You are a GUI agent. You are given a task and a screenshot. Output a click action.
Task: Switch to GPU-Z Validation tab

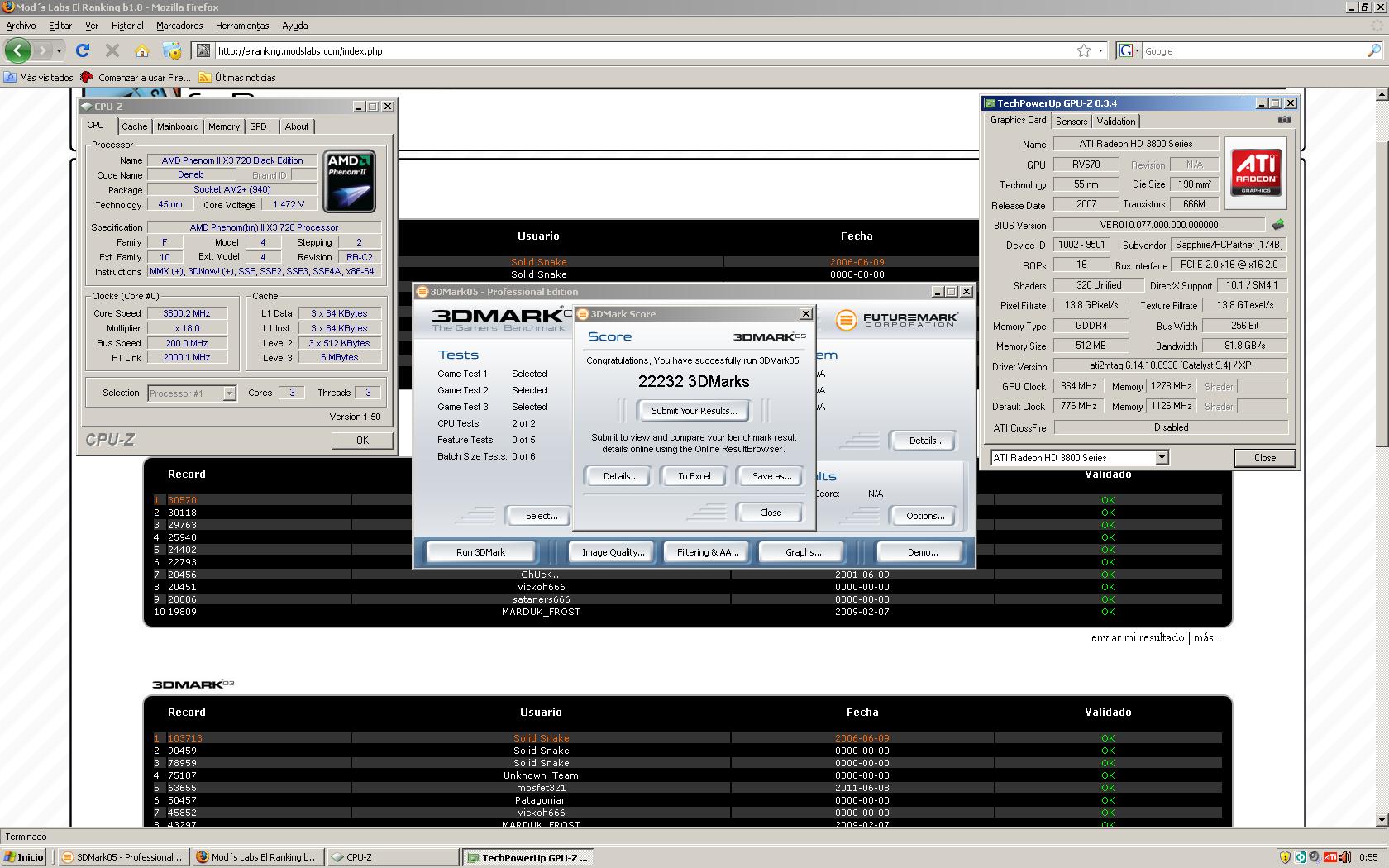click(1116, 122)
